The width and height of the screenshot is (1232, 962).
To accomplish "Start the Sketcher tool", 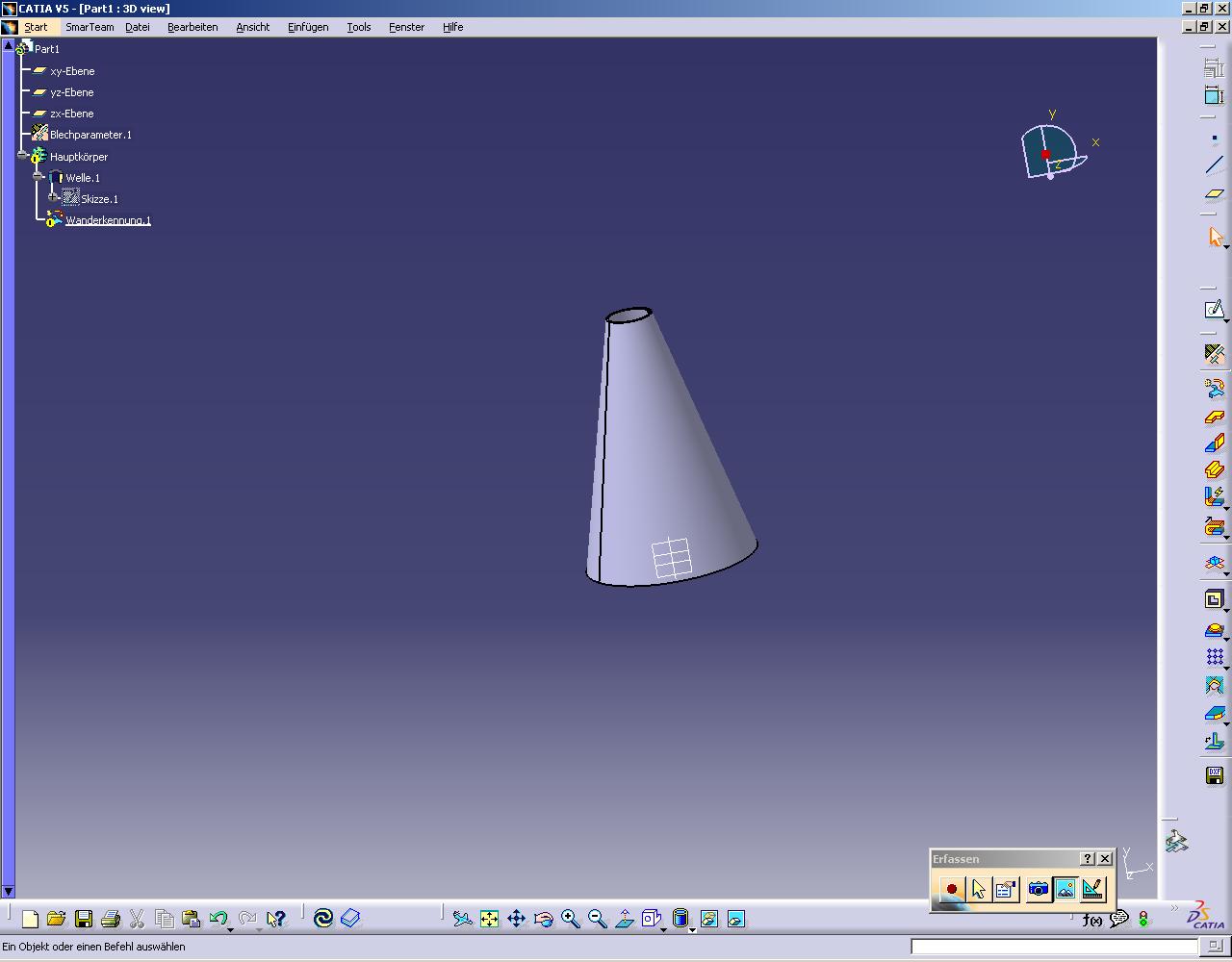I will 1215,310.
